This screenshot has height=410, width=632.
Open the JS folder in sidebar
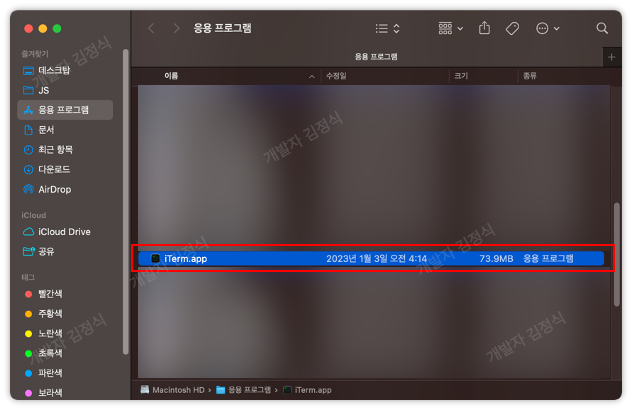tap(65, 90)
